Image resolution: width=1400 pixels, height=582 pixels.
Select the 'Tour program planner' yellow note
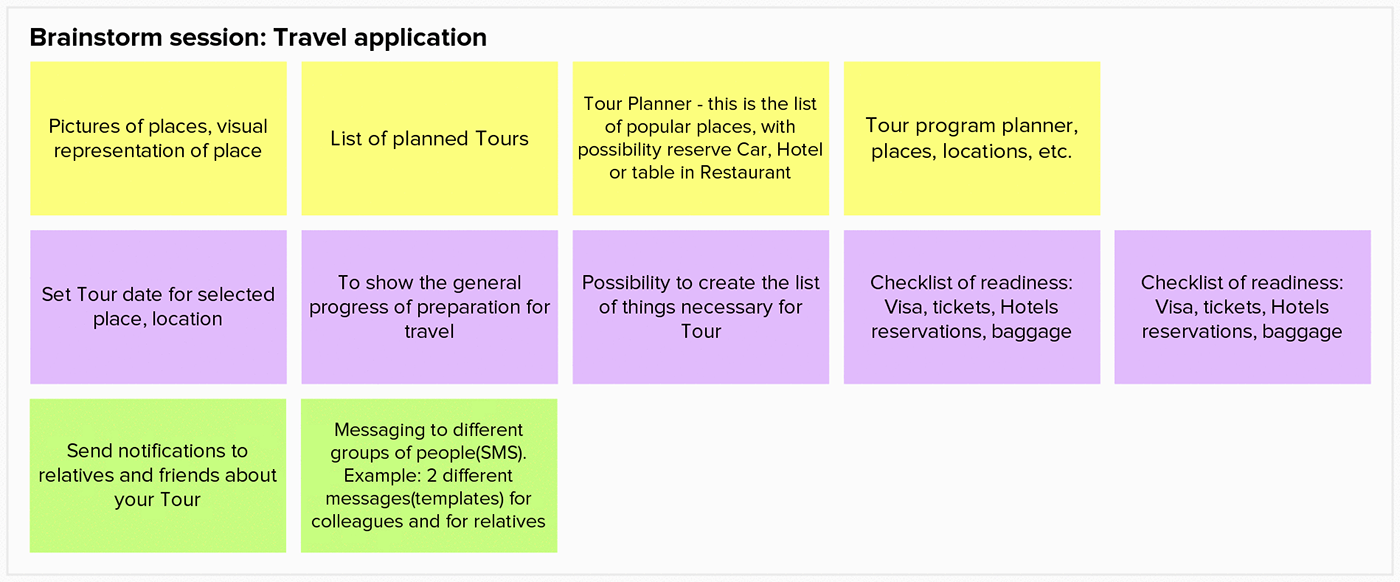coord(971,138)
